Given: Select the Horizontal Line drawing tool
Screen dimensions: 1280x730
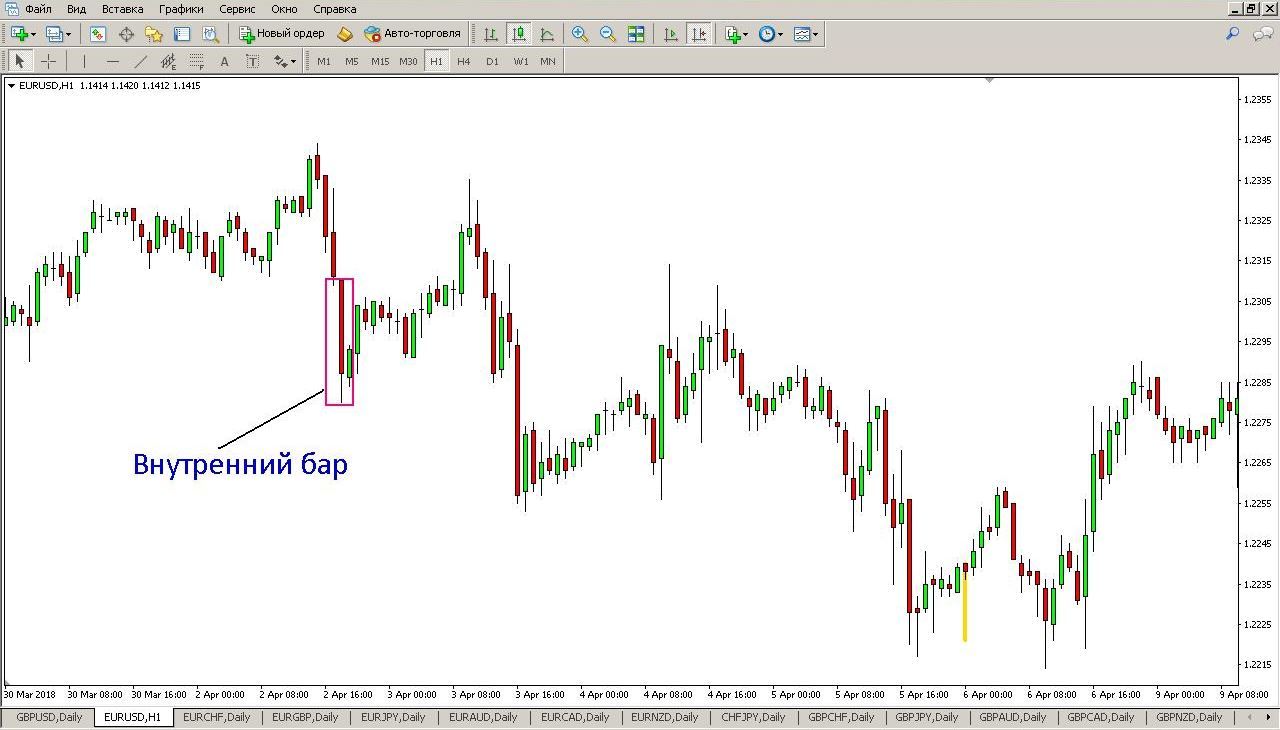Looking at the screenshot, I should [x=112, y=61].
